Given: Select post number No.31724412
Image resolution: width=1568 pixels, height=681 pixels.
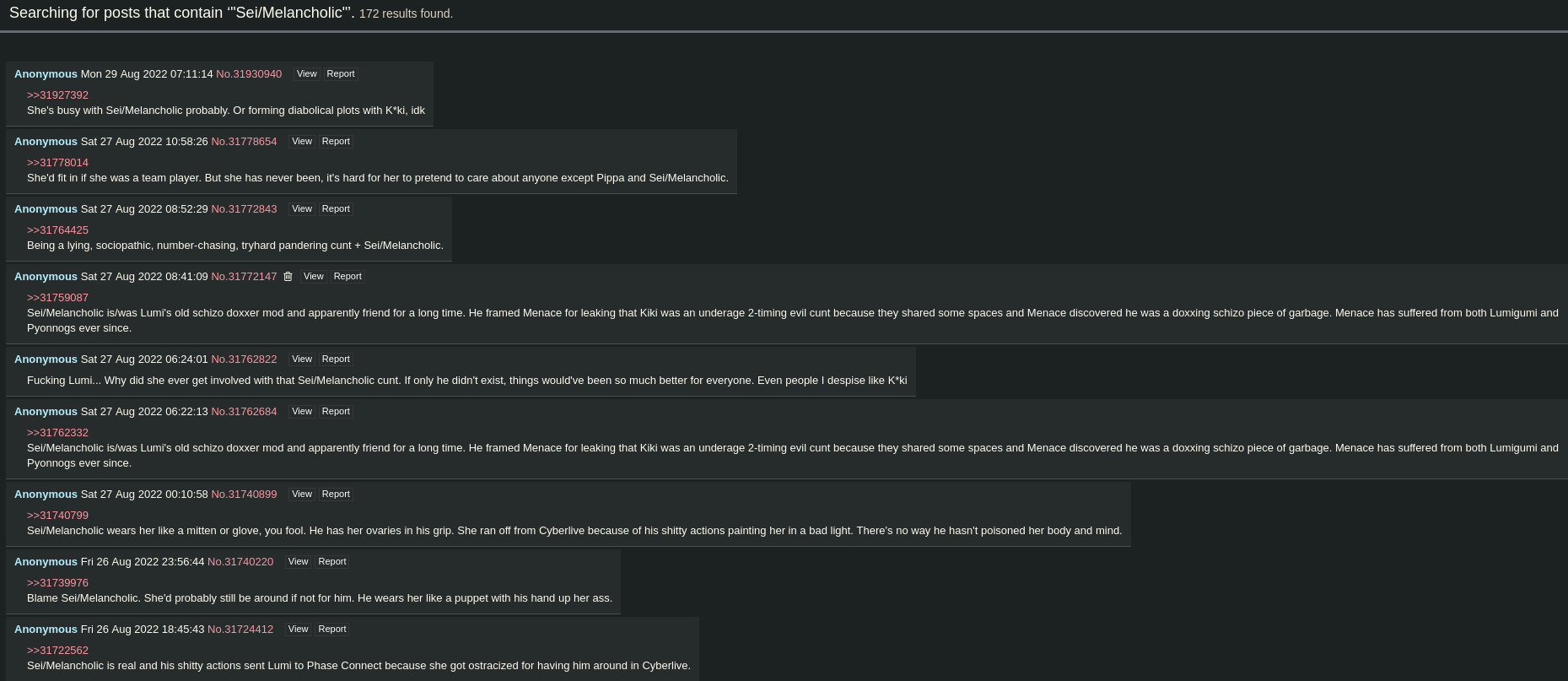Looking at the screenshot, I should pos(240,630).
